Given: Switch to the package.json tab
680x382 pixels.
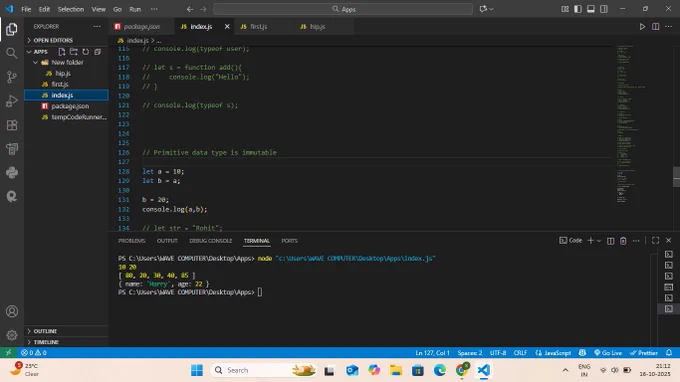Looking at the screenshot, I should coord(141,27).
